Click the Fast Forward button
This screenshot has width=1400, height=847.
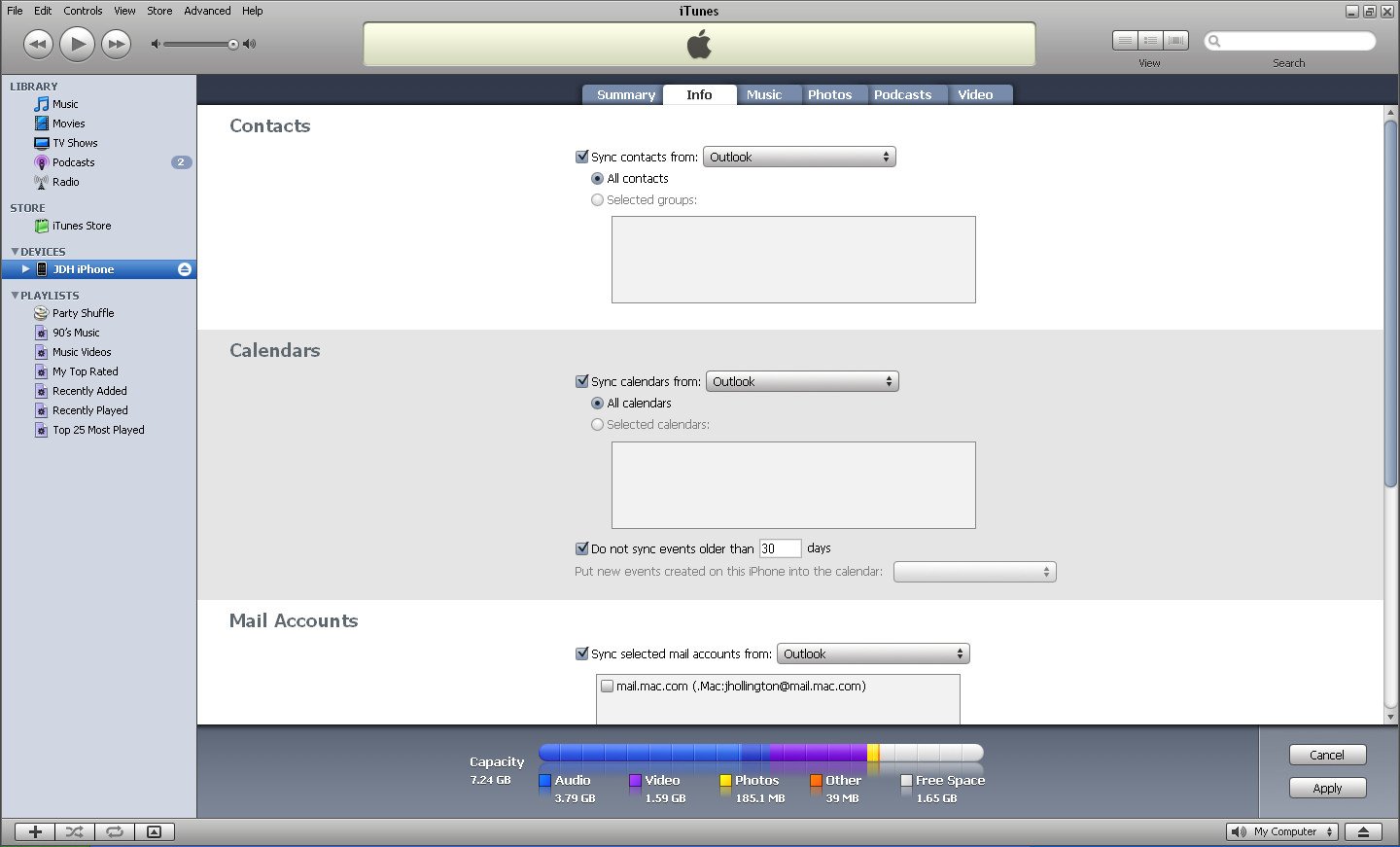coord(116,44)
